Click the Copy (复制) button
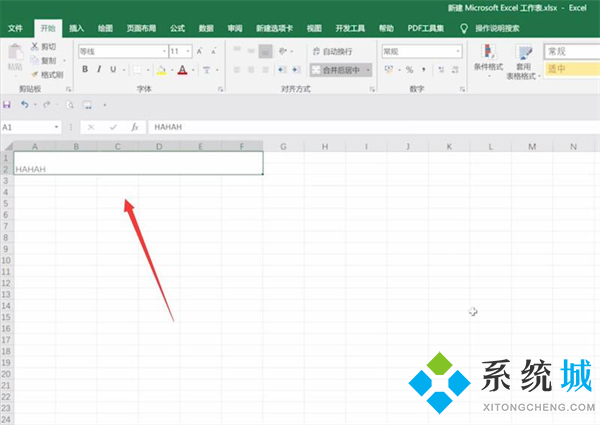This screenshot has width=600, height=425. [44, 60]
